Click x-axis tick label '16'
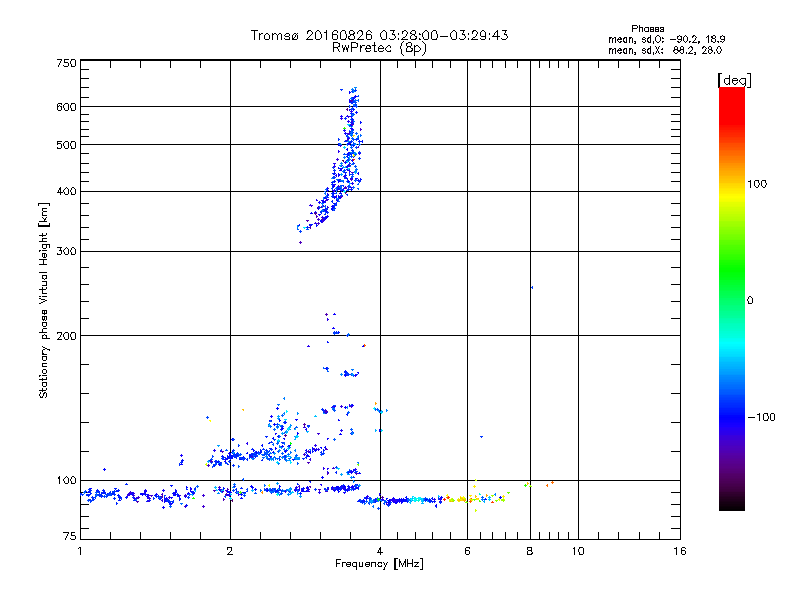This screenshot has height=600, width=800. [x=680, y=551]
